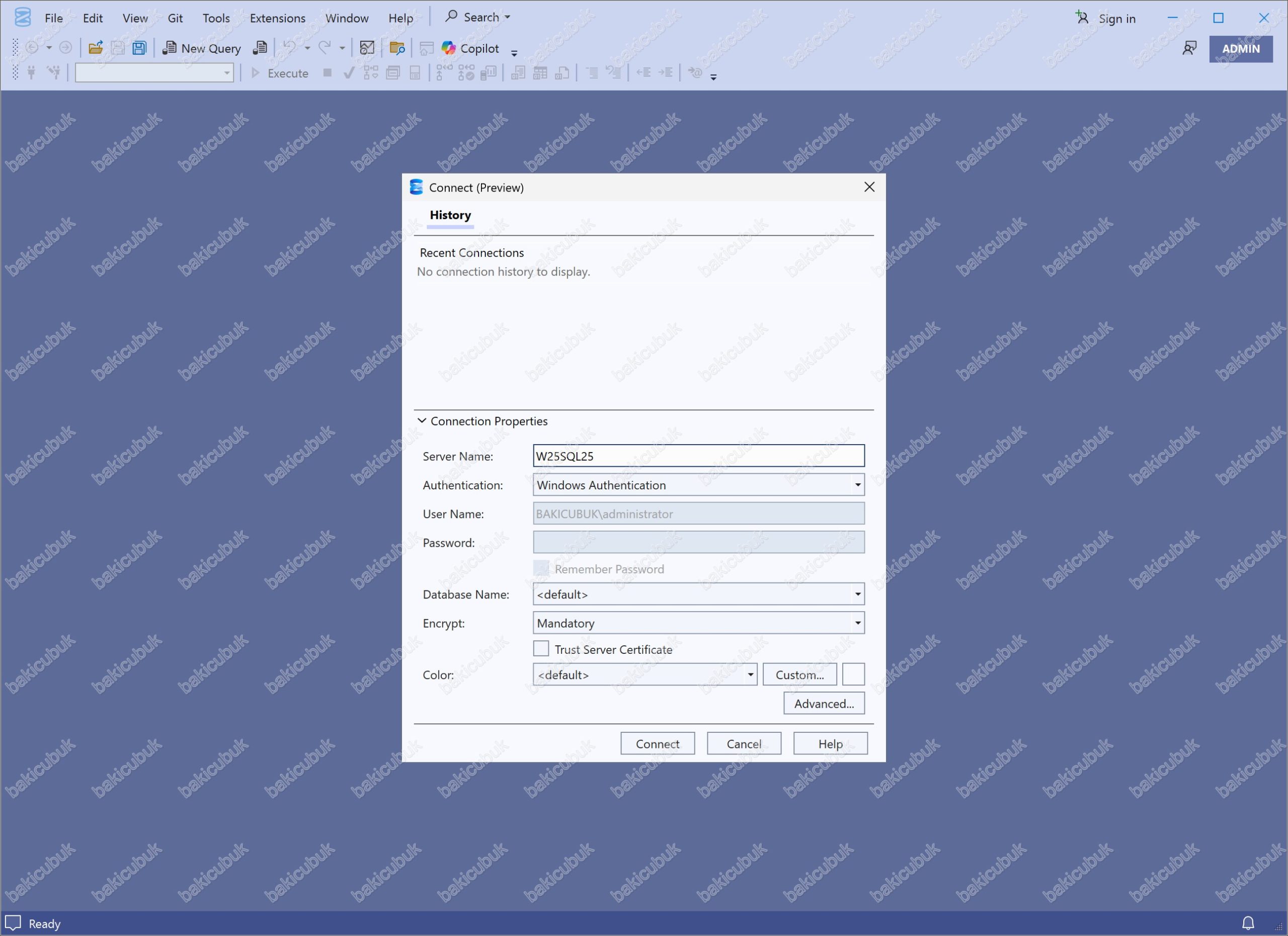Open the Authentication dropdown

pos(698,485)
